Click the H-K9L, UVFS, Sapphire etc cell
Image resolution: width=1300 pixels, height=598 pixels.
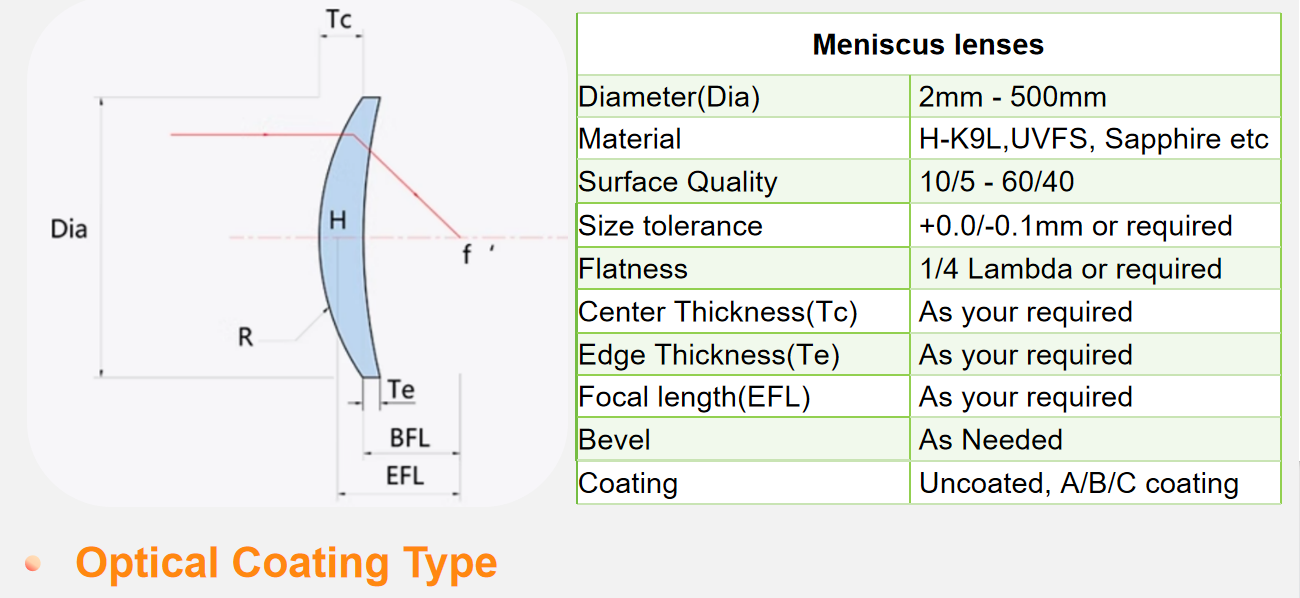(x=1096, y=140)
